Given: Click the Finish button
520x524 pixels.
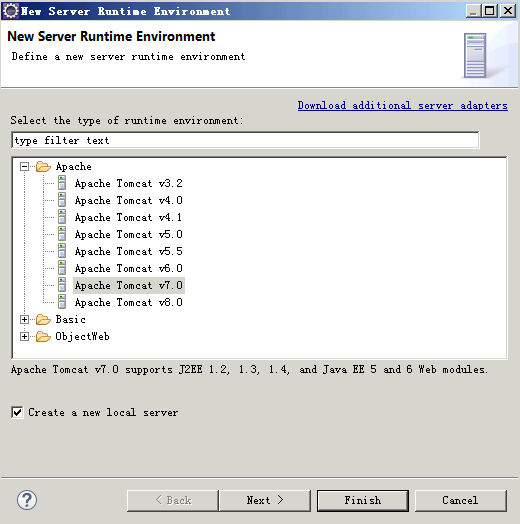Looking at the screenshot, I should click(363, 500).
